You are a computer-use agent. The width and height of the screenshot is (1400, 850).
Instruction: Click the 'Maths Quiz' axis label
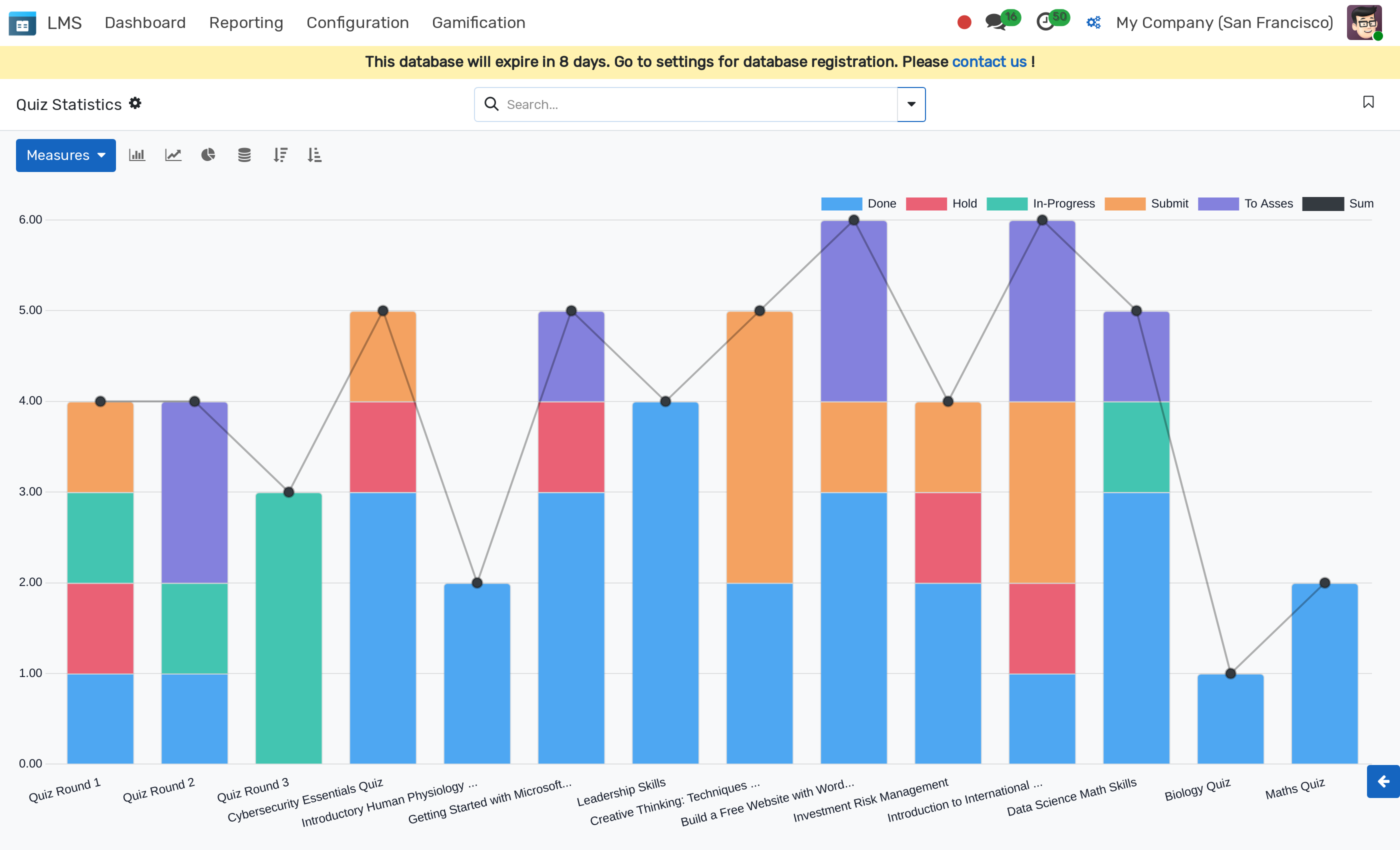(x=1295, y=788)
